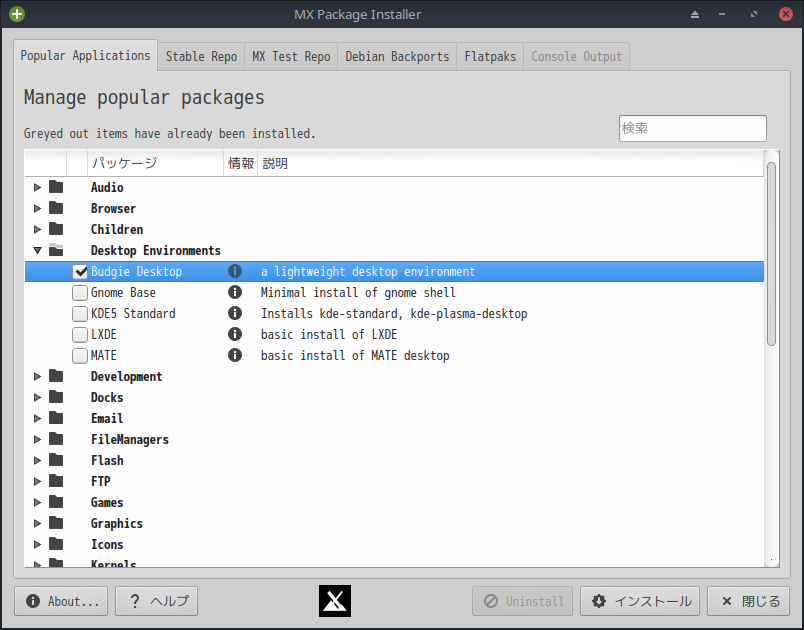Click the Docks folder icon
804x630 pixels.
56,397
